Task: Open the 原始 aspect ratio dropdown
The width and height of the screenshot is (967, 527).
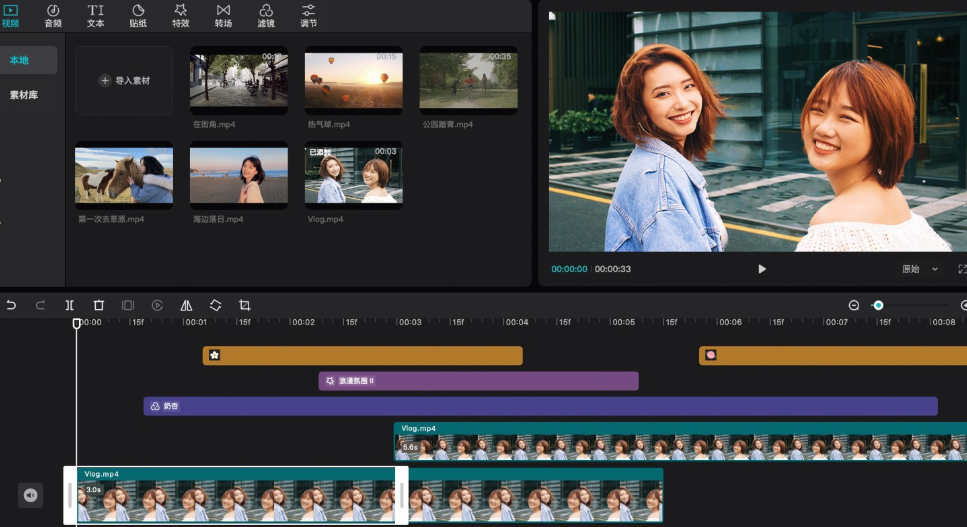Action: [920, 269]
